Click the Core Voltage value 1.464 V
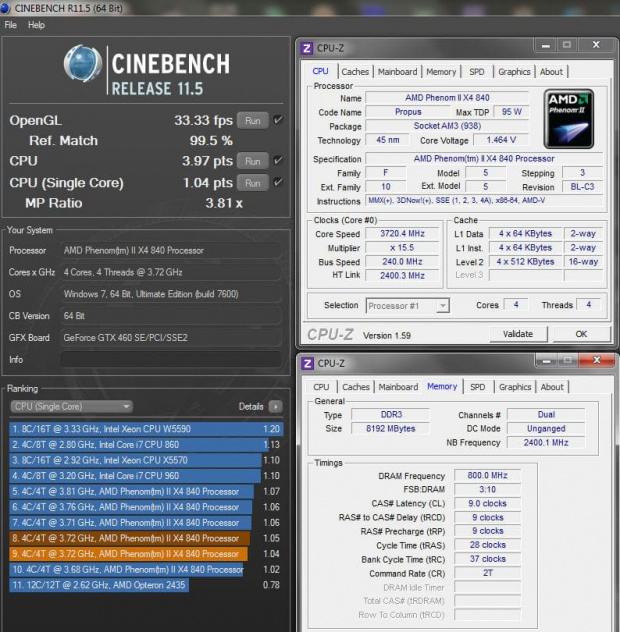This screenshot has height=632, width=620. [501, 140]
